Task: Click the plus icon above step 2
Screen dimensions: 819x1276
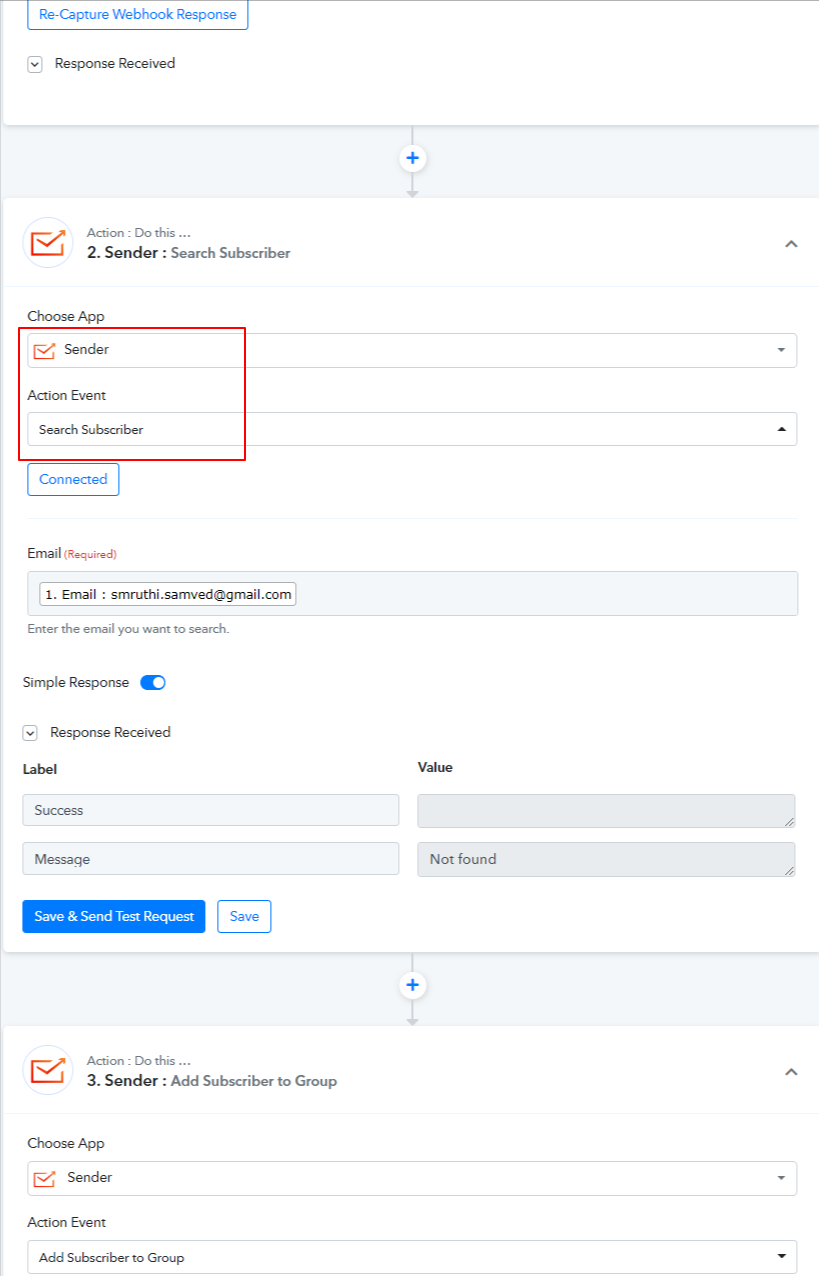Action: [412, 158]
